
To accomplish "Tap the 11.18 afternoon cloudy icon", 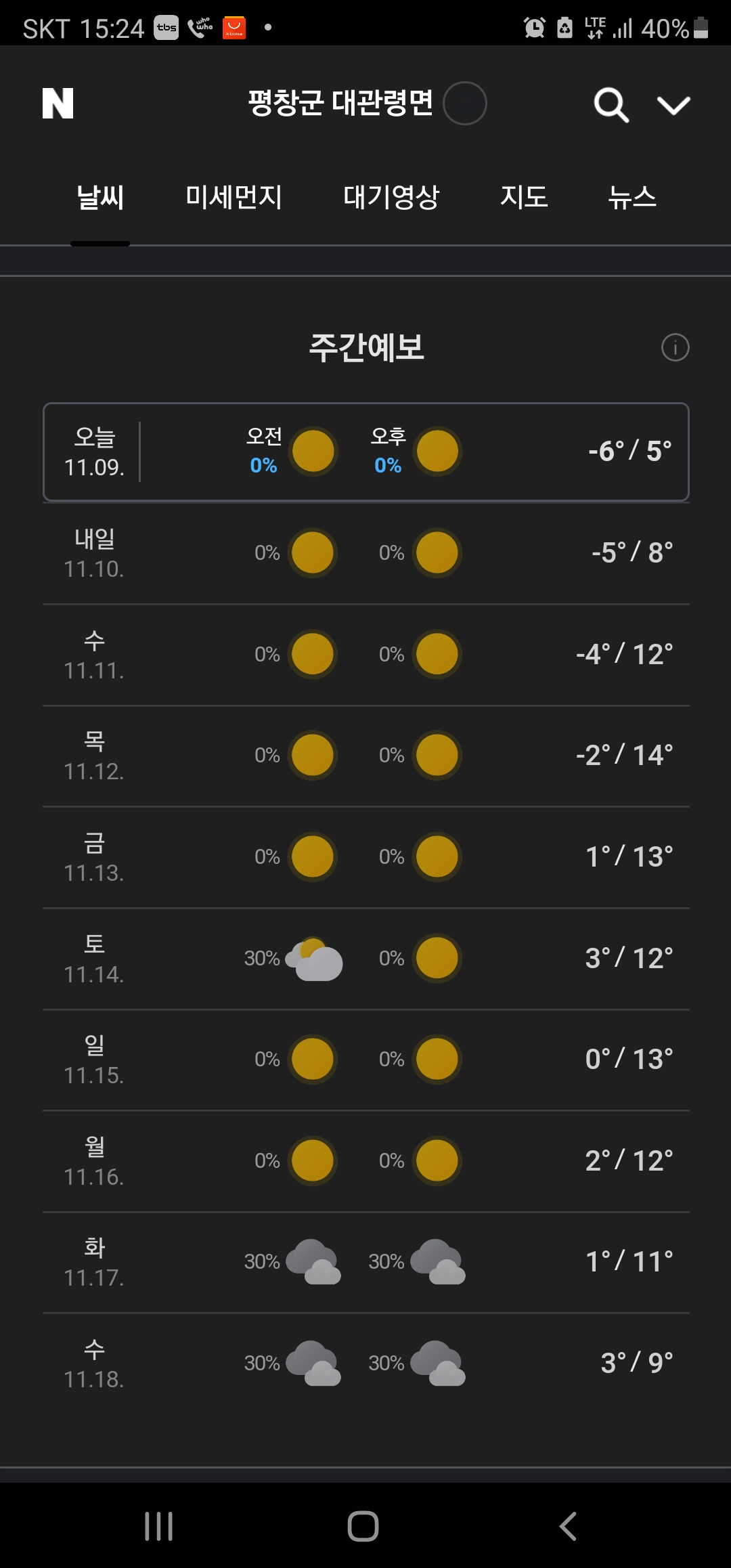I will 438,1363.
